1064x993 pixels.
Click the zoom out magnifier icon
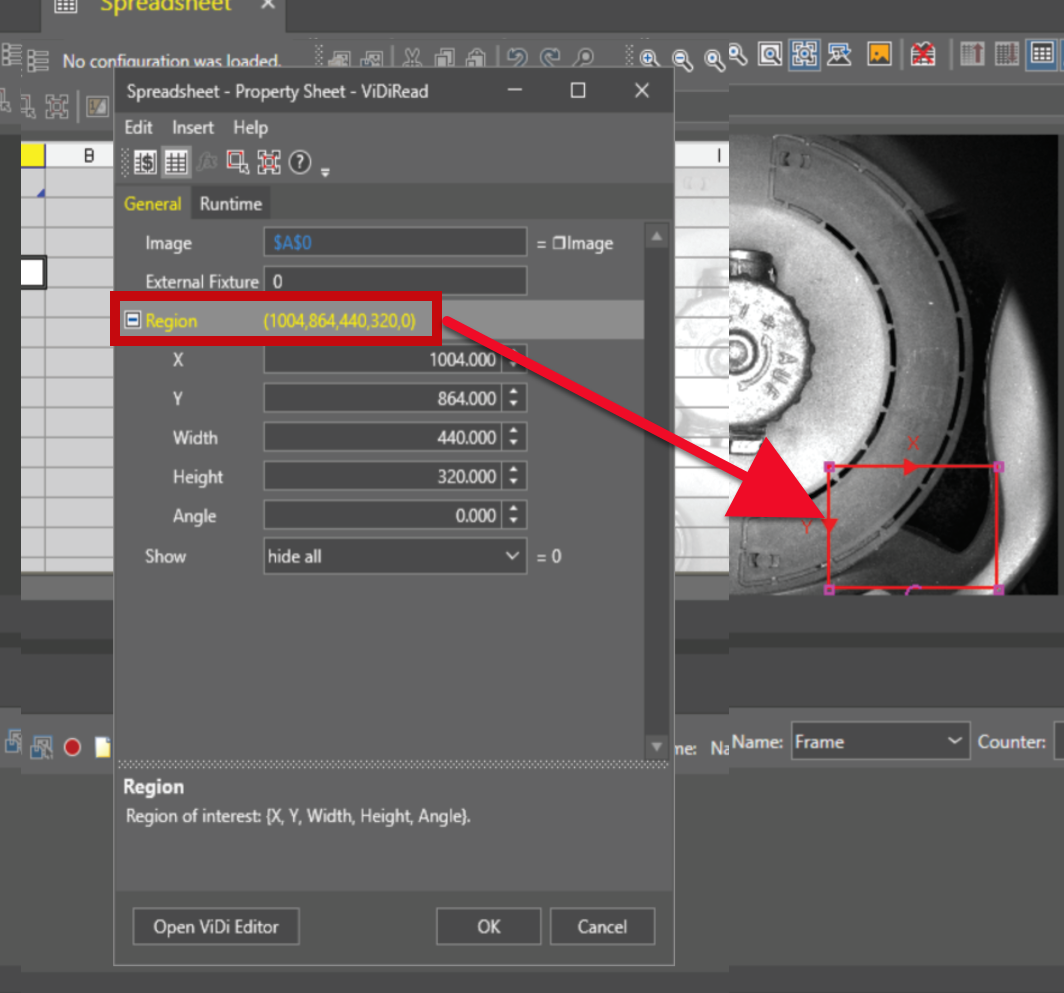point(682,59)
